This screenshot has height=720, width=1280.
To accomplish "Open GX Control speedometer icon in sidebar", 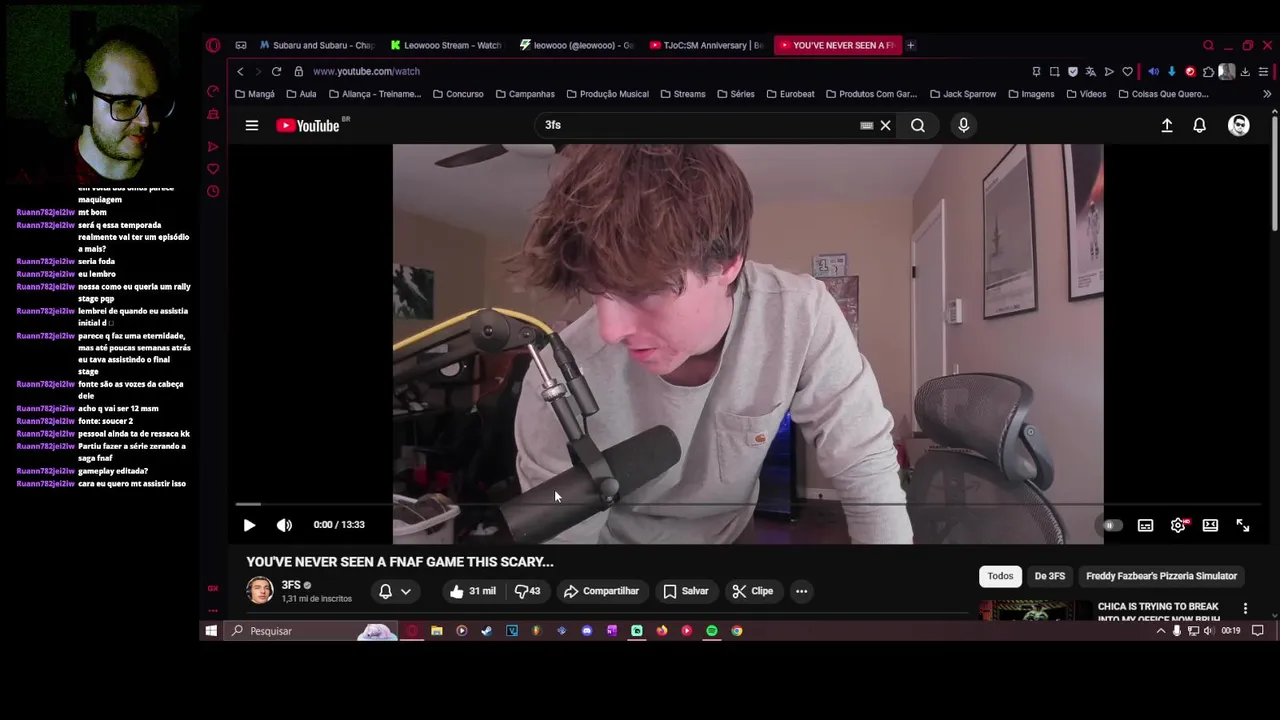I will click(213, 91).
